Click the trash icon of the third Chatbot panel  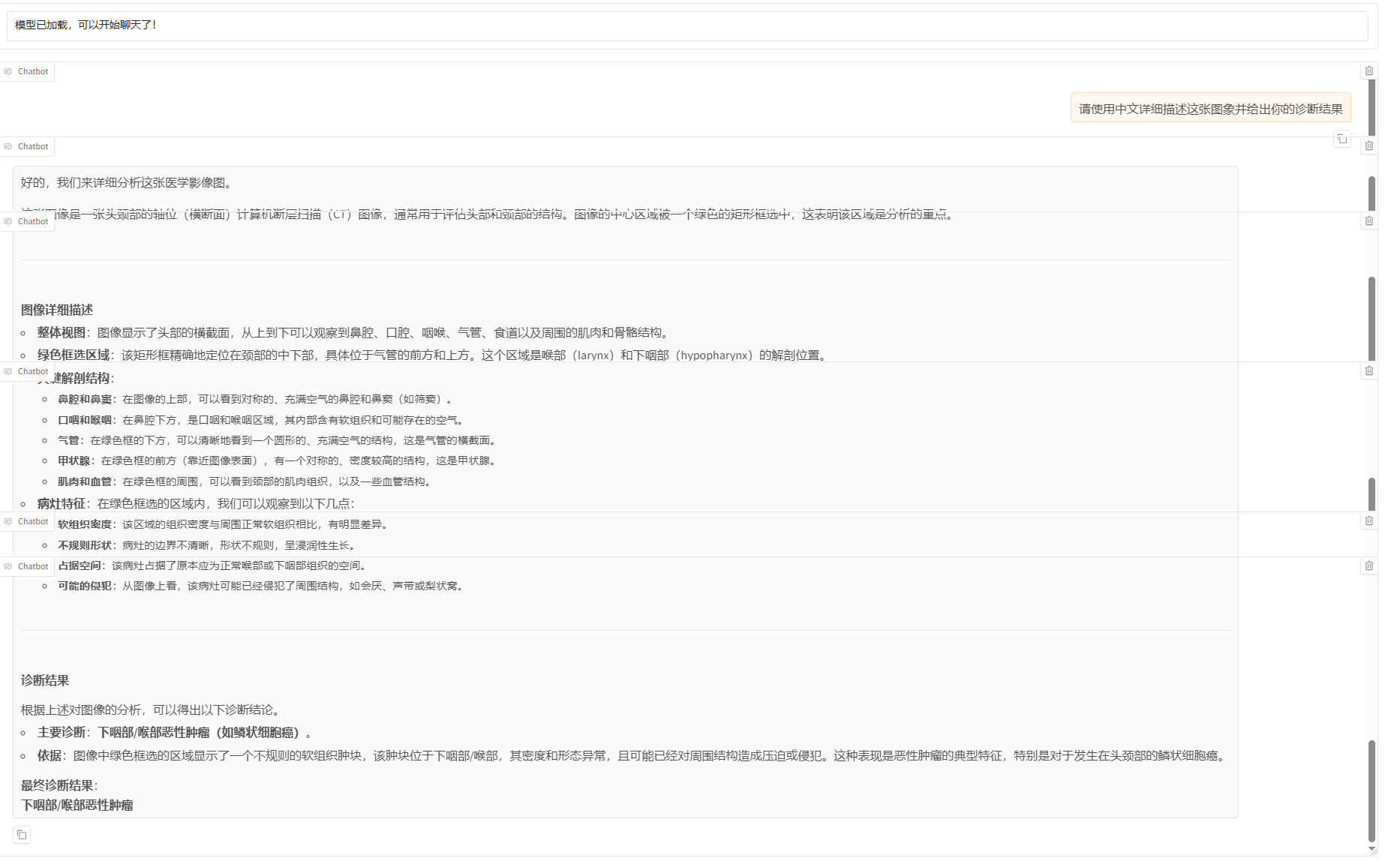(1368, 220)
